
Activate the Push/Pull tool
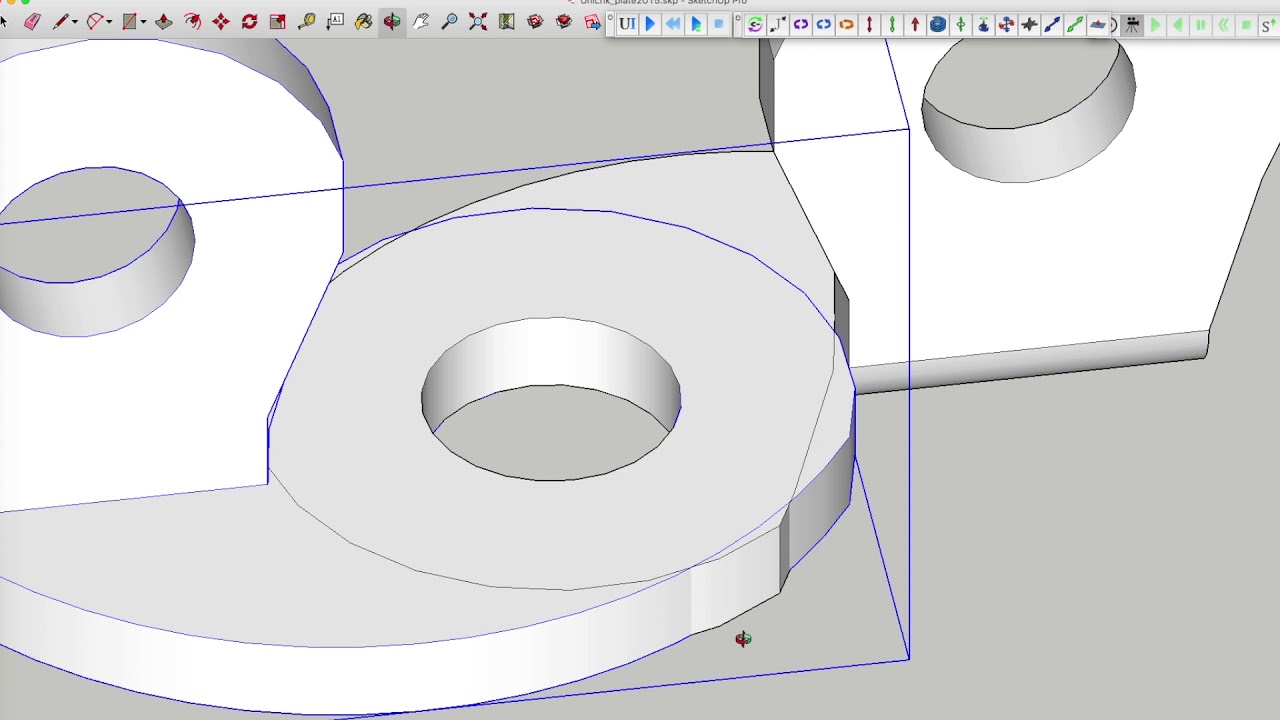pos(164,21)
